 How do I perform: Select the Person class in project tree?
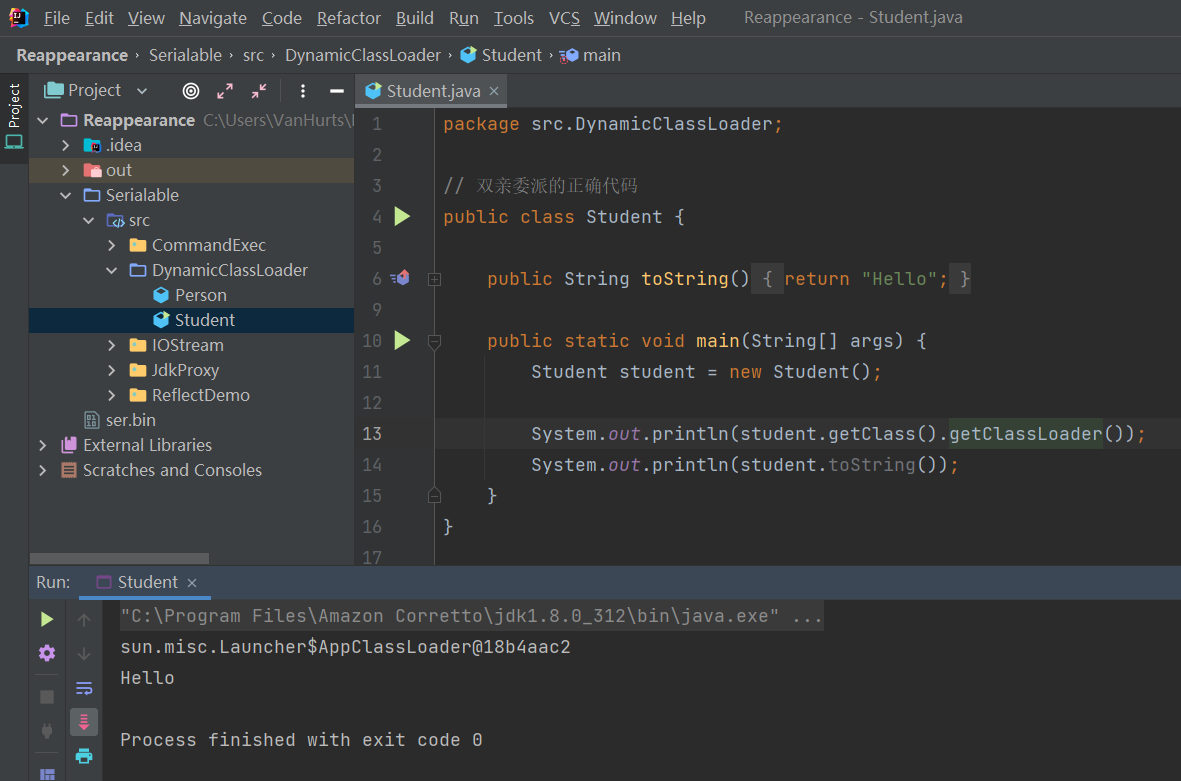pos(200,295)
